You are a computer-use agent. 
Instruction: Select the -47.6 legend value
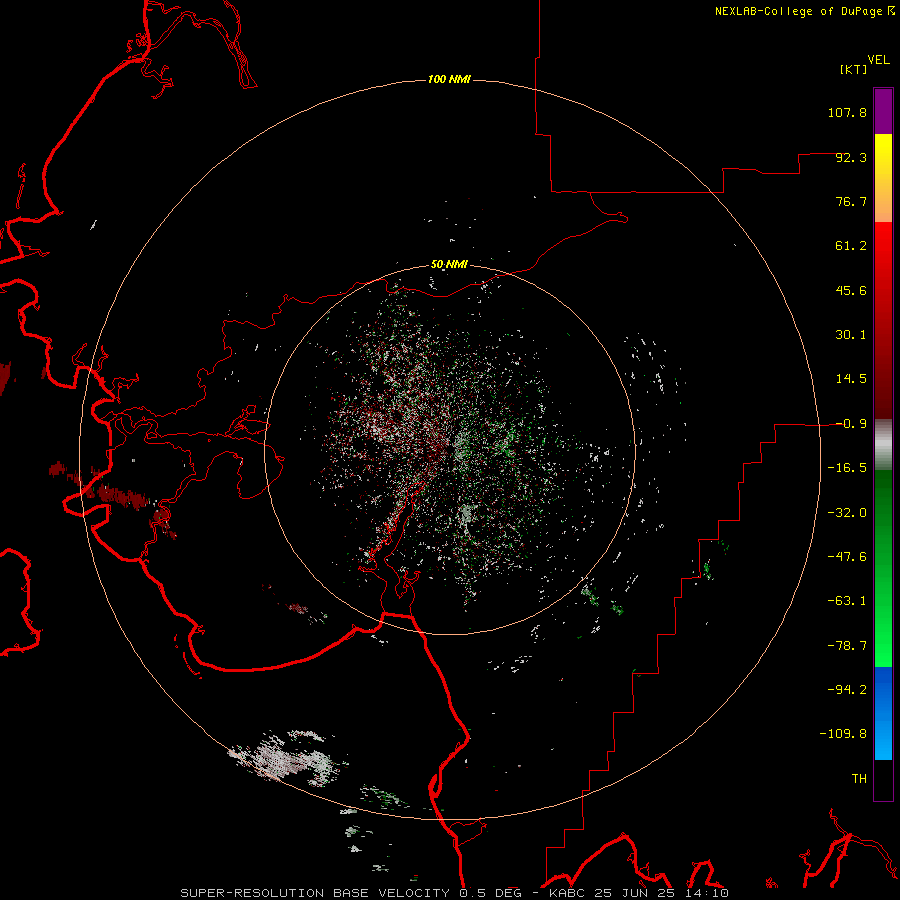click(x=847, y=557)
